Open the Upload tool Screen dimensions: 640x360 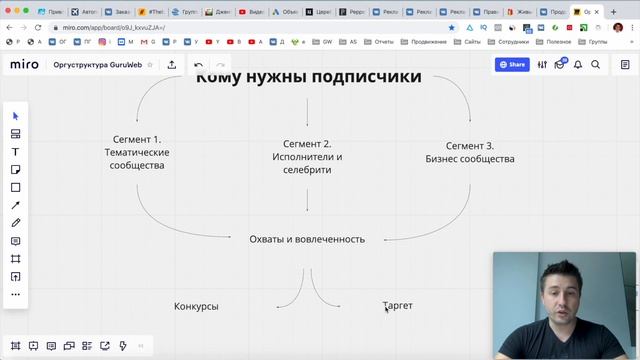tap(16, 277)
